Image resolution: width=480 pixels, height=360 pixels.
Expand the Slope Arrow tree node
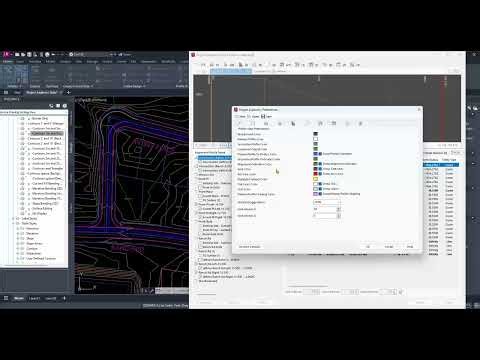tap(18, 243)
